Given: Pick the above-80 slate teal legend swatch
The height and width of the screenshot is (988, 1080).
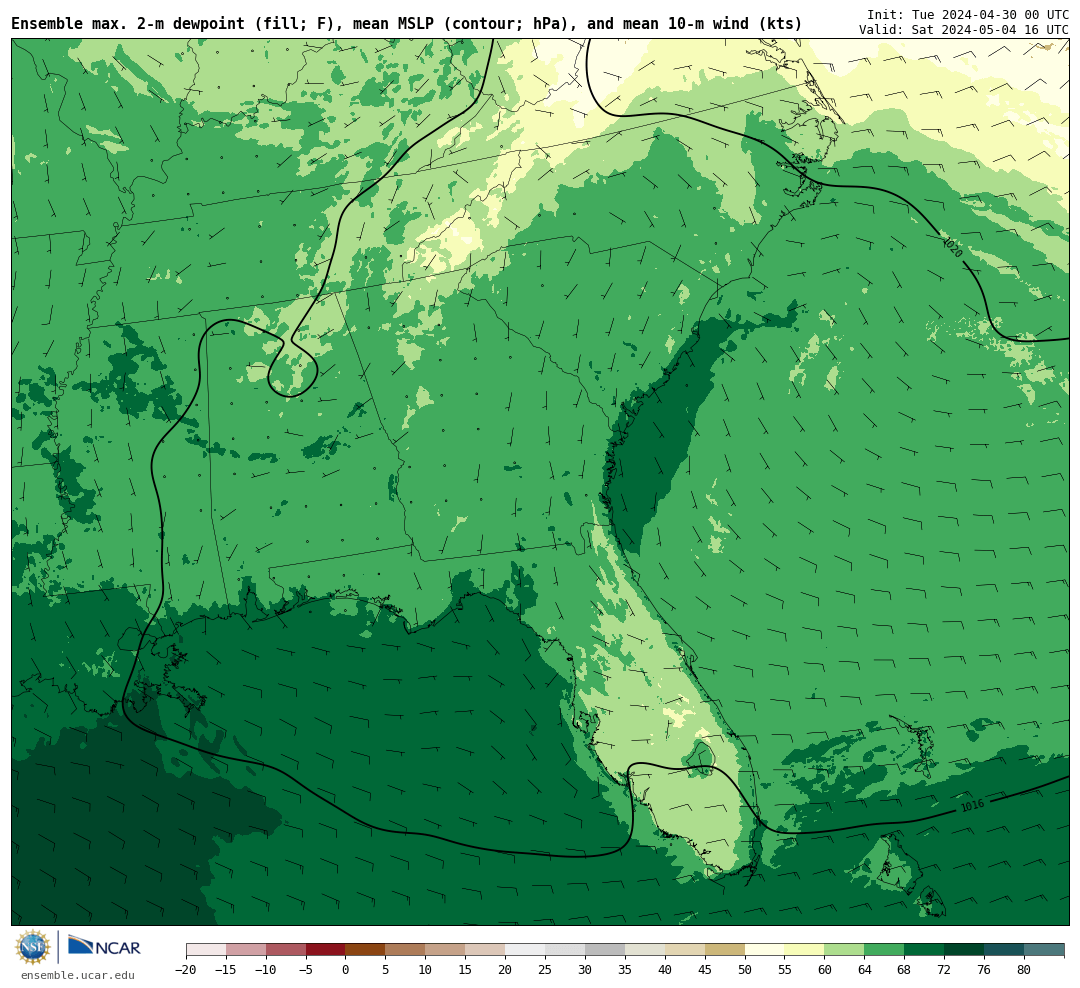Looking at the screenshot, I should (1045, 950).
